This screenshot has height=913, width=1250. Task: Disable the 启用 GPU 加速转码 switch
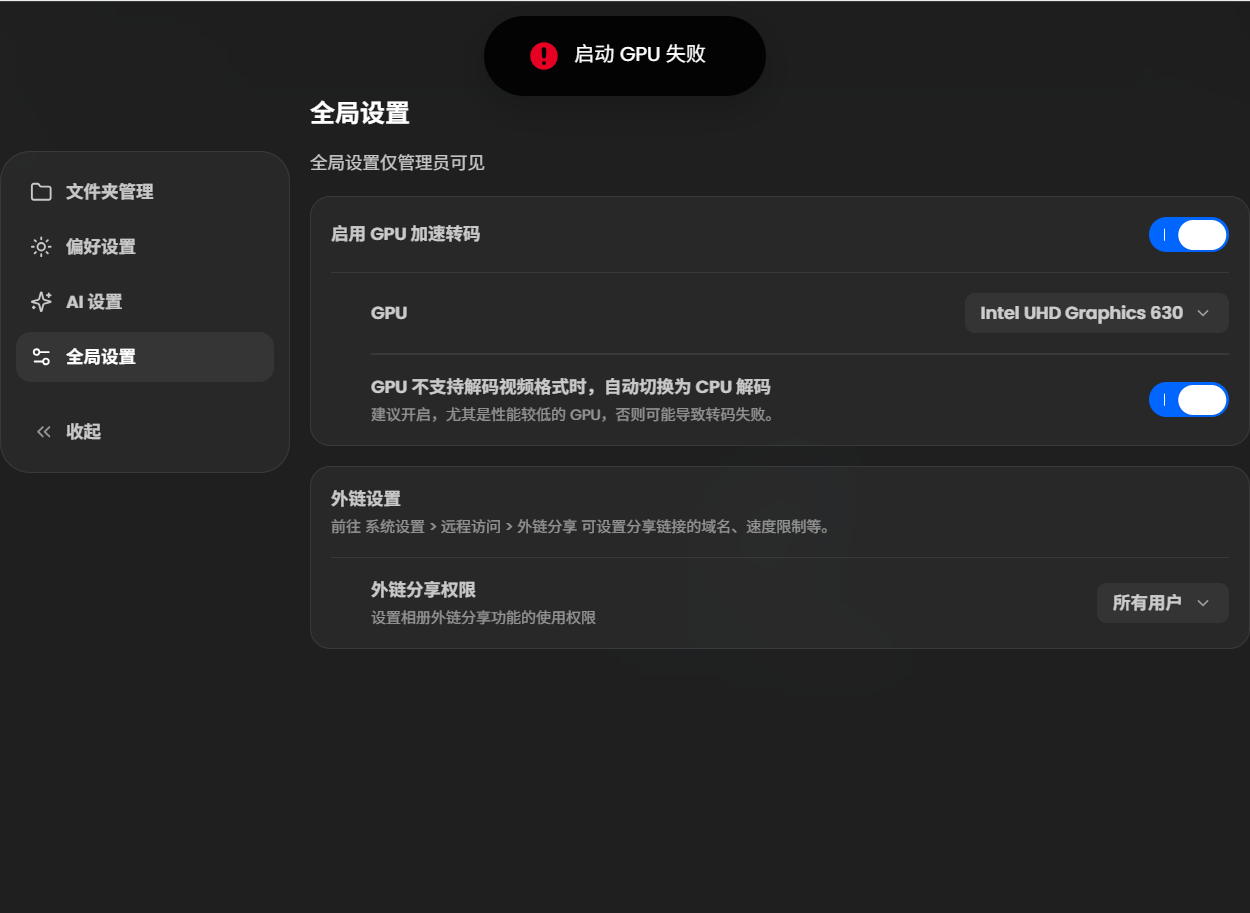(x=1189, y=235)
